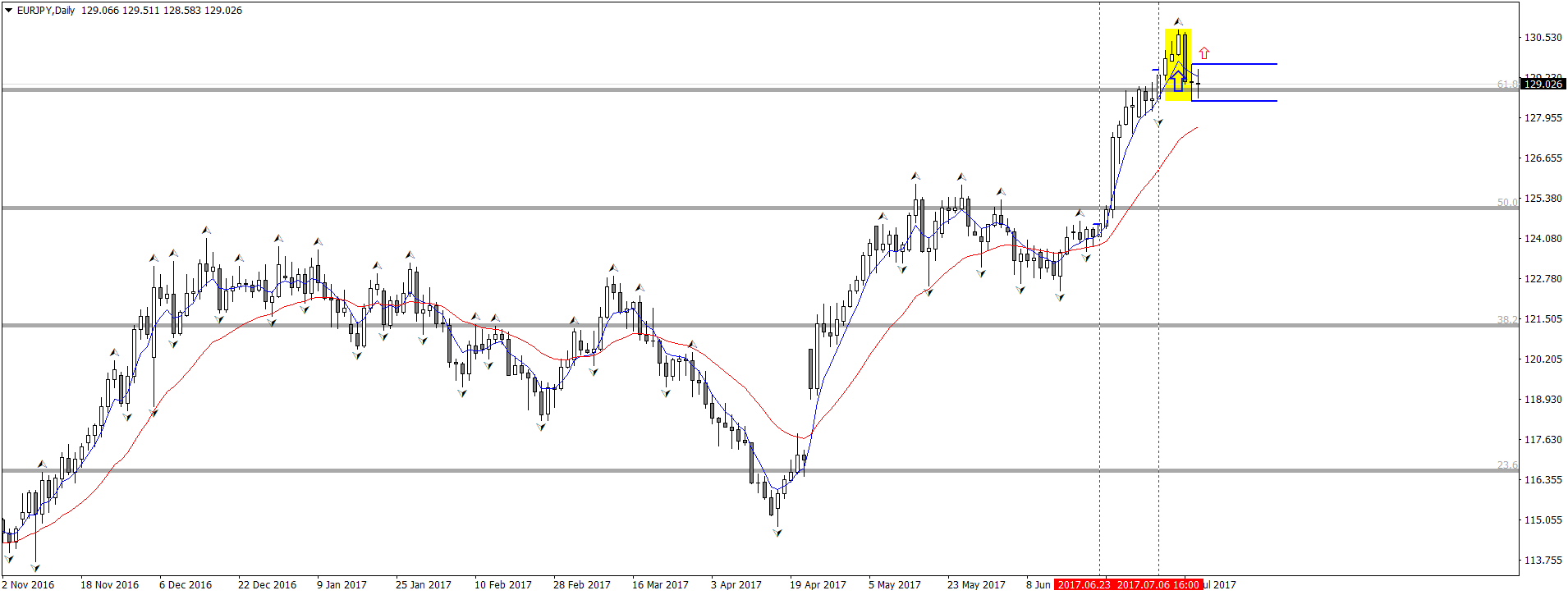Select the grey Fibonacci 38.2 horizontal band
The image size is (1568, 595).
[x=759, y=326]
